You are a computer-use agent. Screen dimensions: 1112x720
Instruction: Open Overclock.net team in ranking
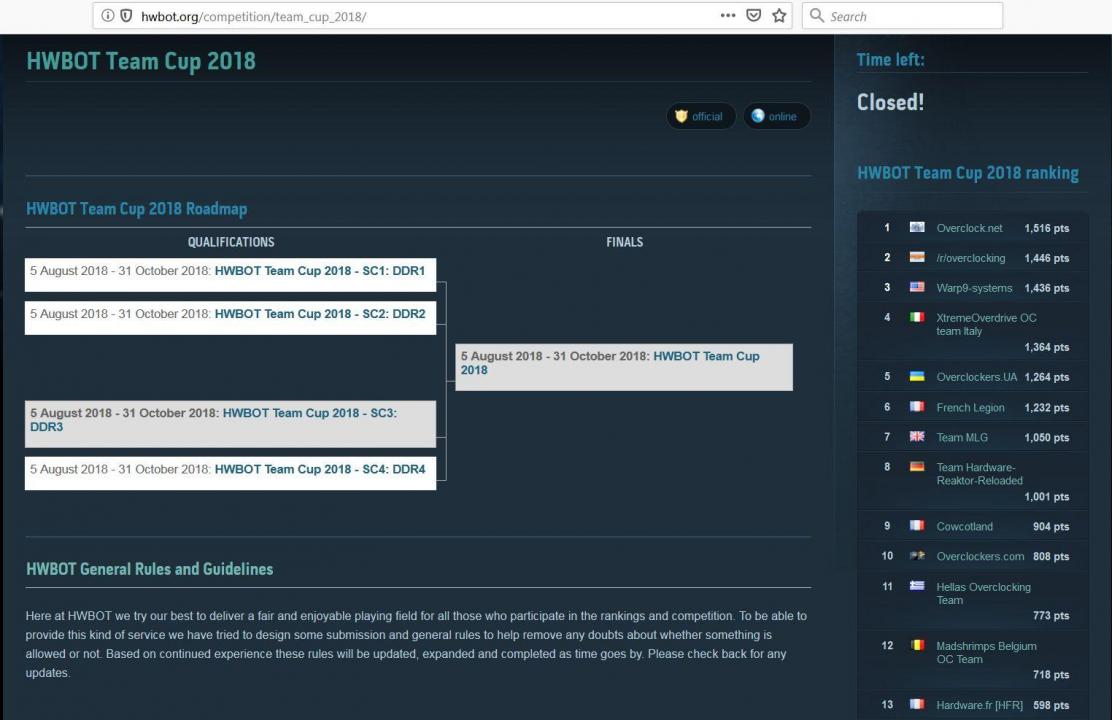point(969,228)
